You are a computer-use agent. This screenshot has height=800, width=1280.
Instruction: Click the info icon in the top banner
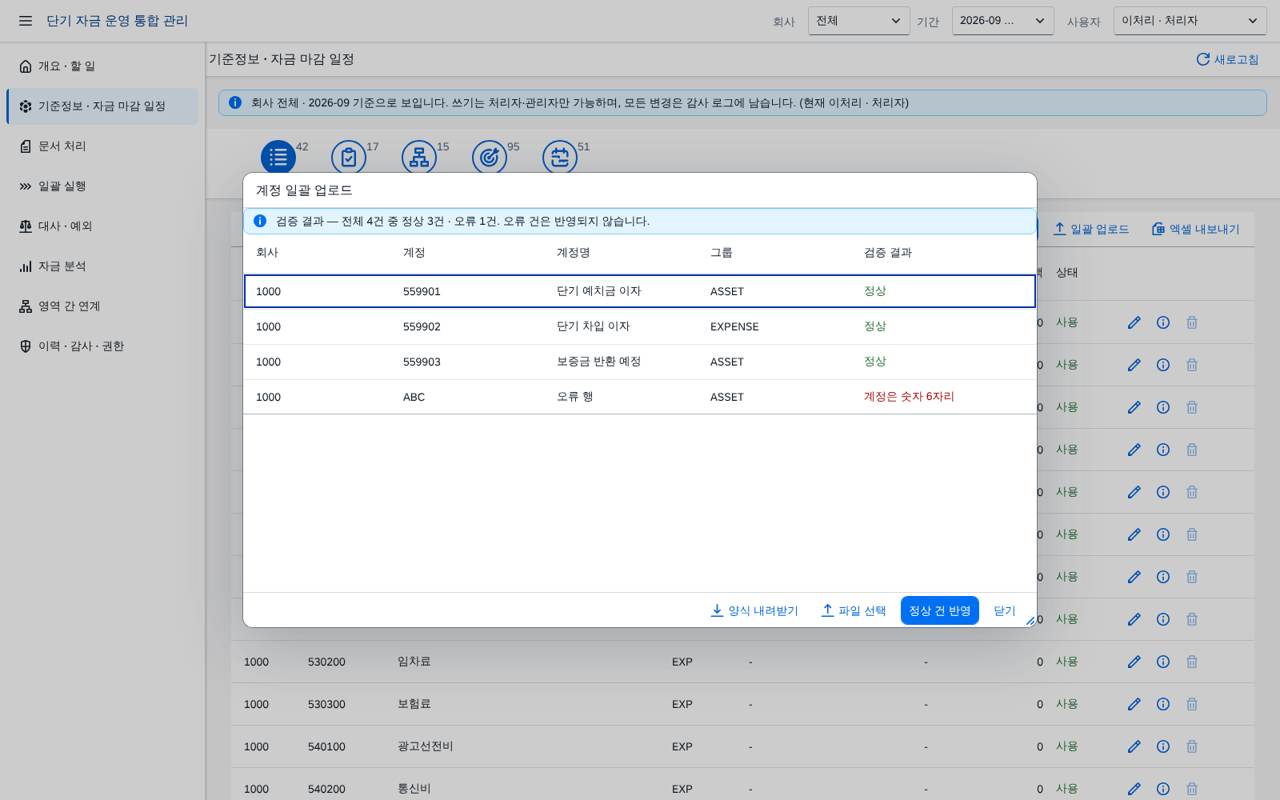tap(235, 103)
